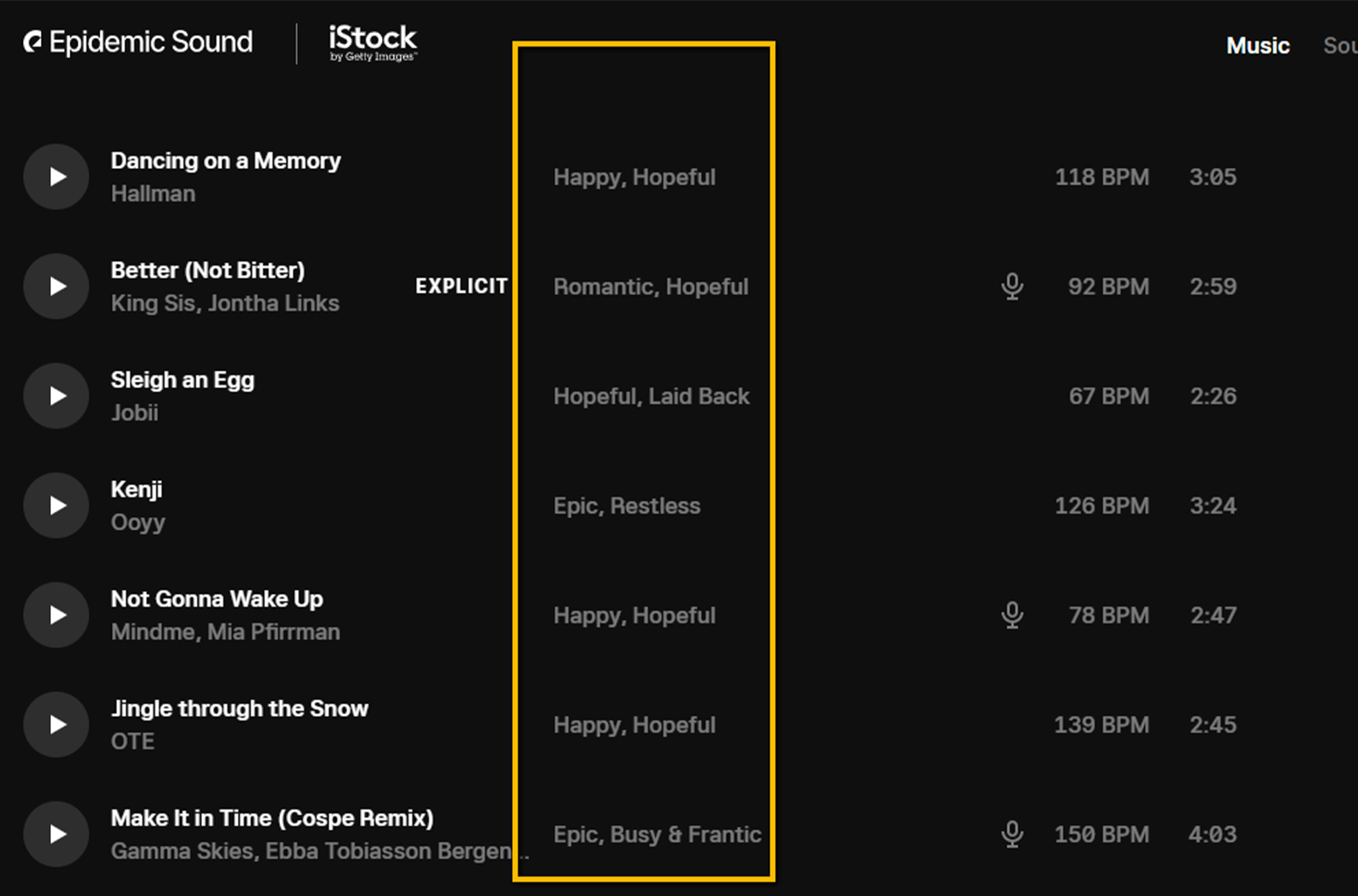
Task: Open the iStock by Getty Images logo
Action: point(373,43)
